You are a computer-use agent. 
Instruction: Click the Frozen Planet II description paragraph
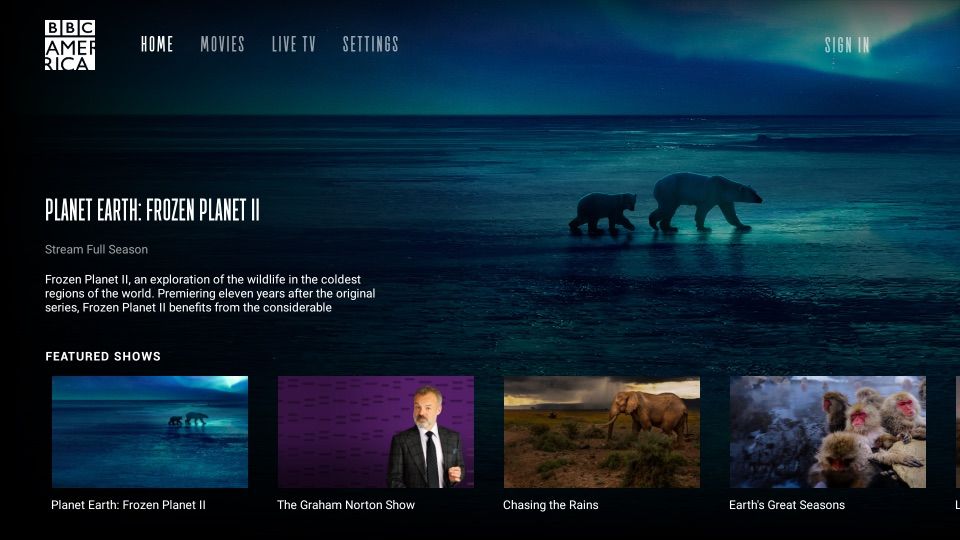click(x=210, y=293)
